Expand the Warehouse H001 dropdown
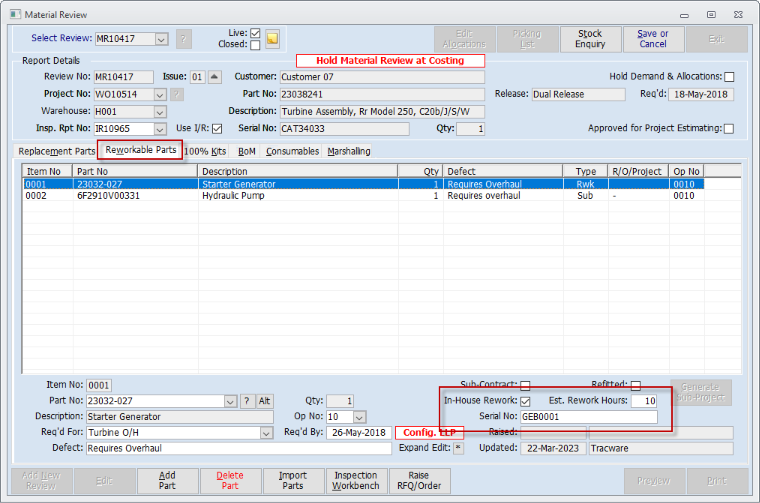This screenshot has height=503, width=760. [x=160, y=112]
